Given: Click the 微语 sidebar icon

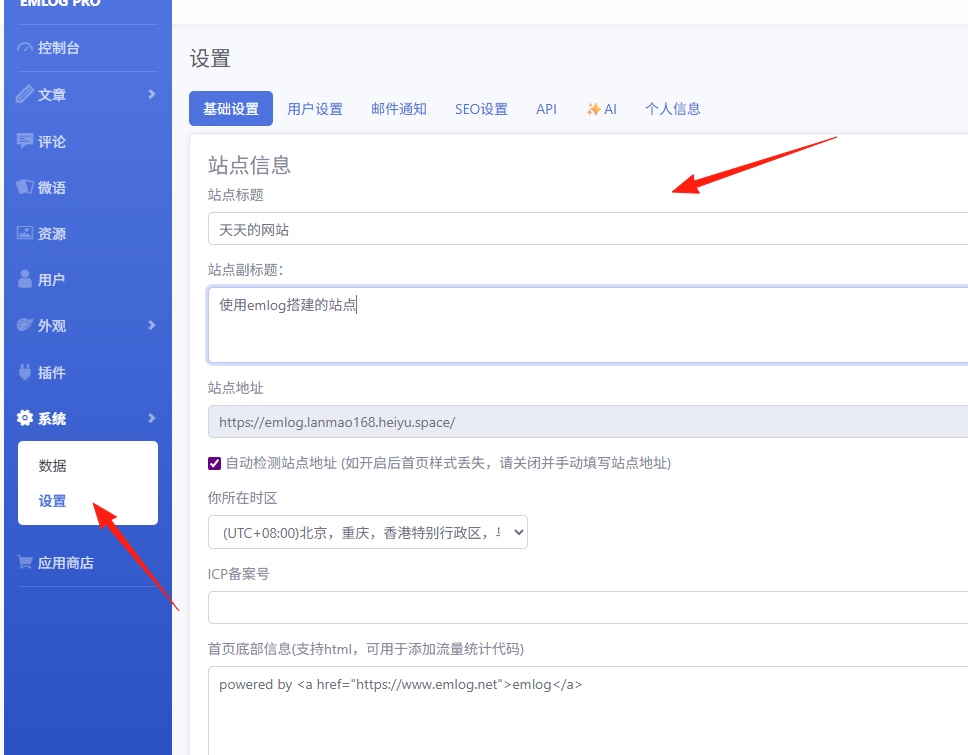Looking at the screenshot, I should click(25, 187).
